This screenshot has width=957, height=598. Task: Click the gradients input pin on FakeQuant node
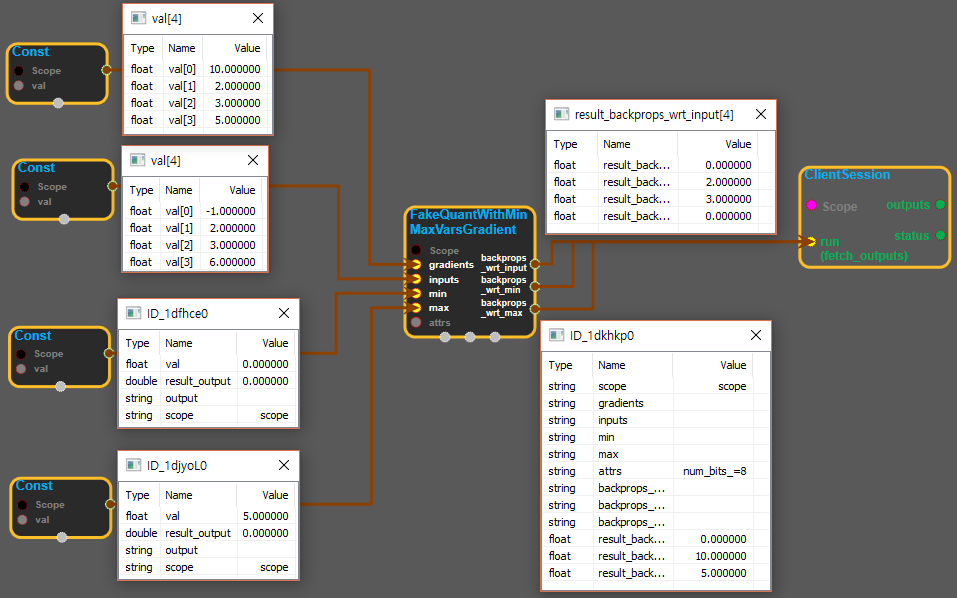point(417,265)
